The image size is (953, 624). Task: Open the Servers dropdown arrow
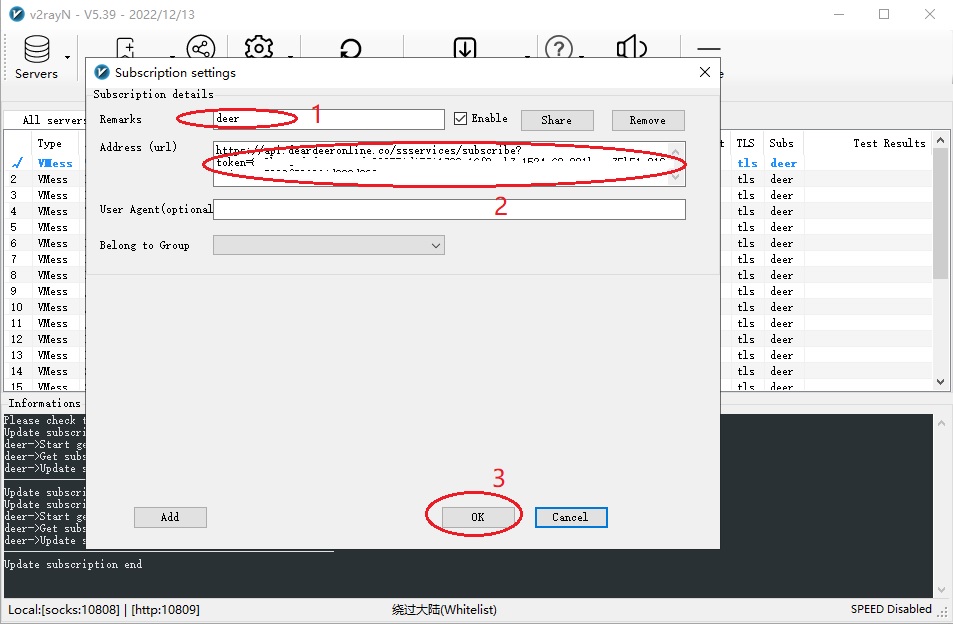pos(68,57)
